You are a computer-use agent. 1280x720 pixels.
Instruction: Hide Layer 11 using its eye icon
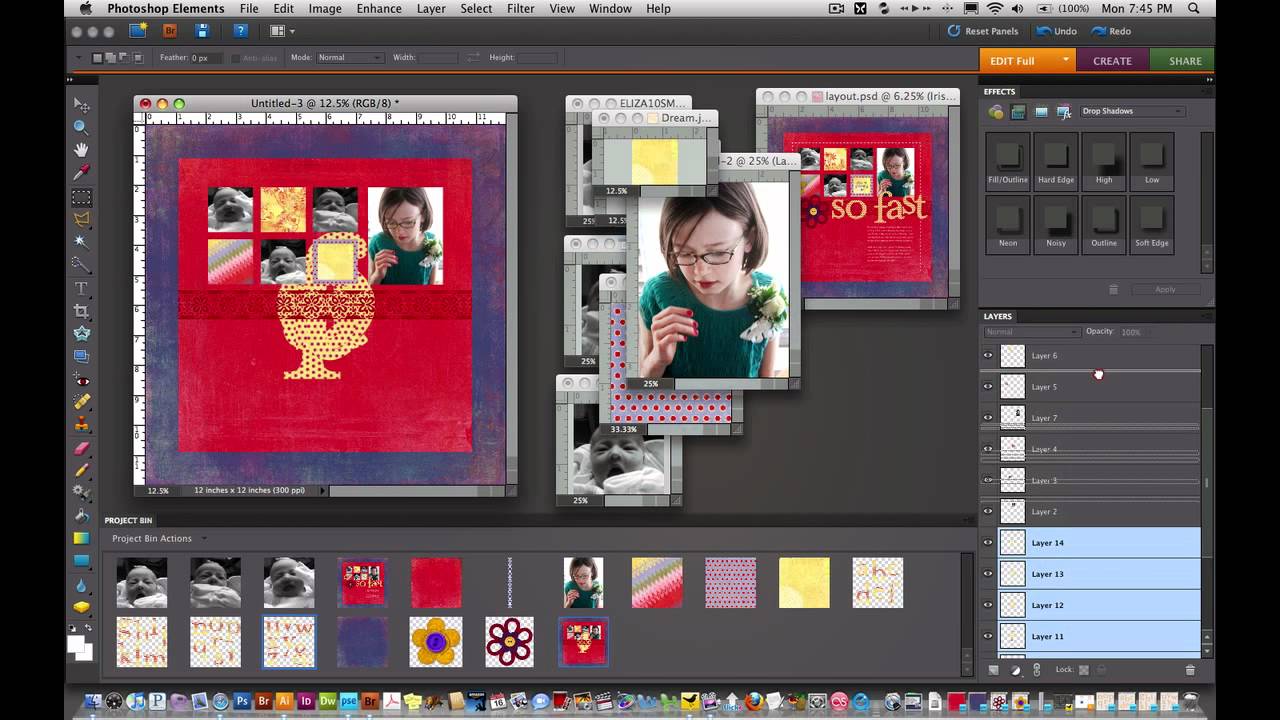[x=988, y=636]
